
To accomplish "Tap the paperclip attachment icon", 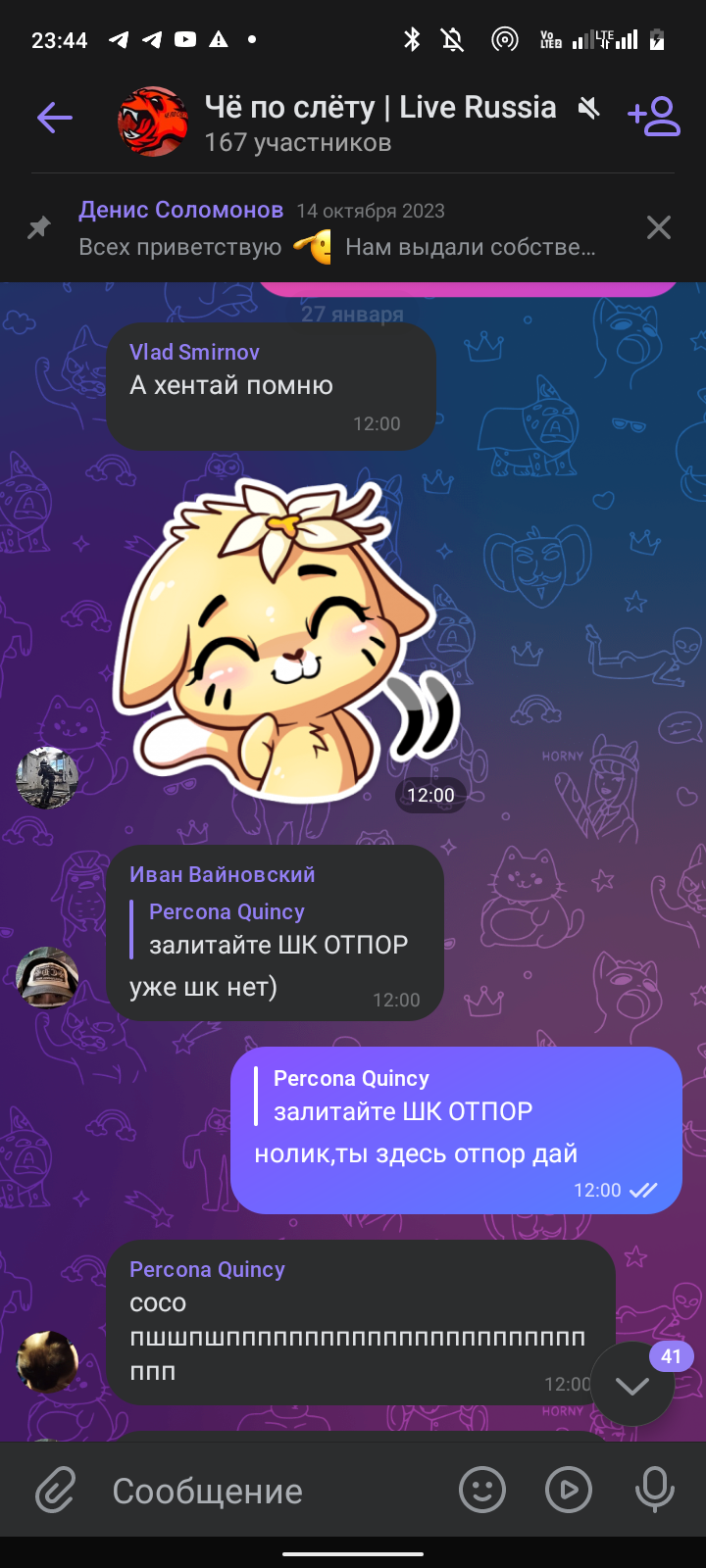I will click(x=55, y=1492).
